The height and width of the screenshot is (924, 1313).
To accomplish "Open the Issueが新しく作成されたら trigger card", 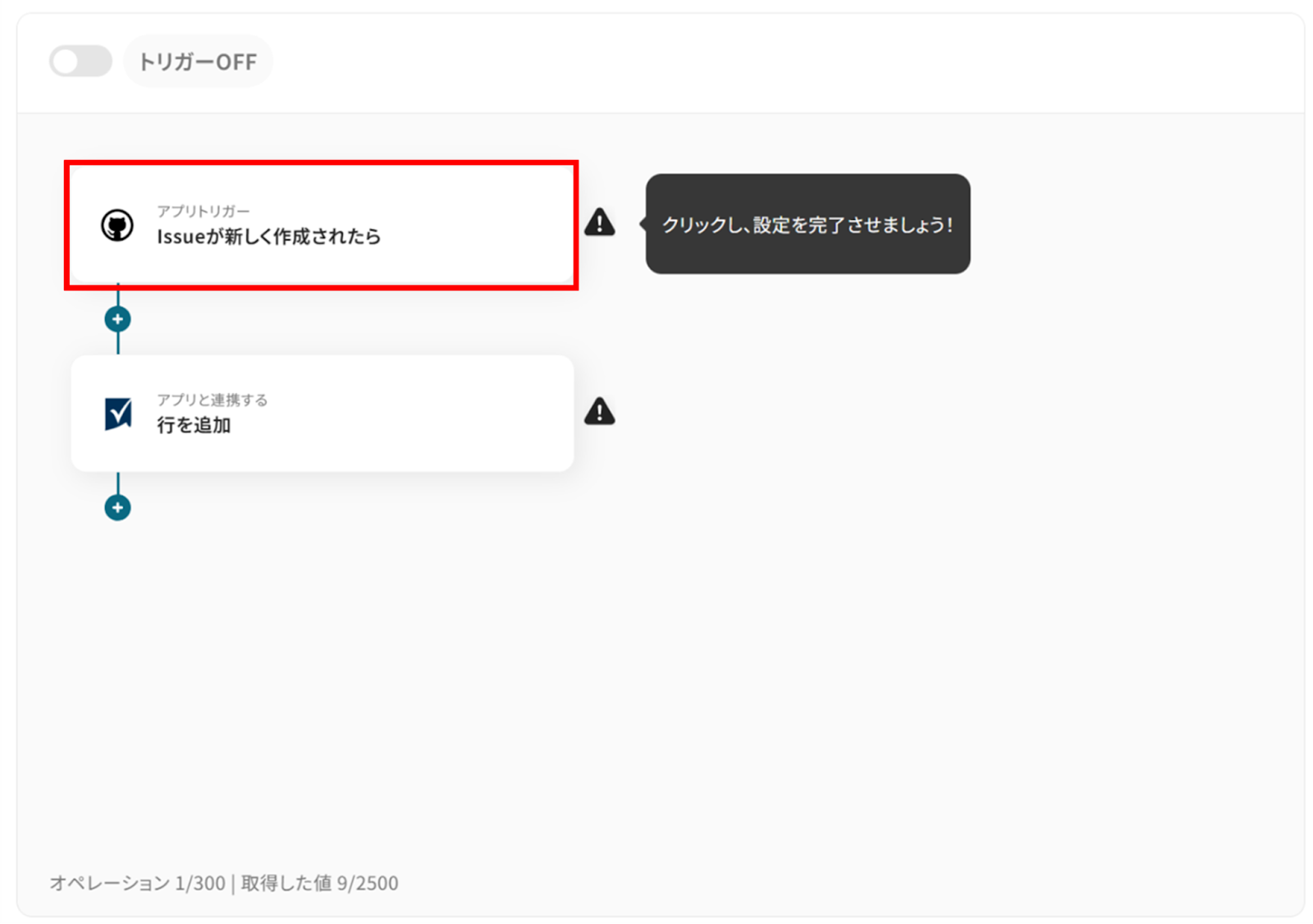I will (x=322, y=225).
